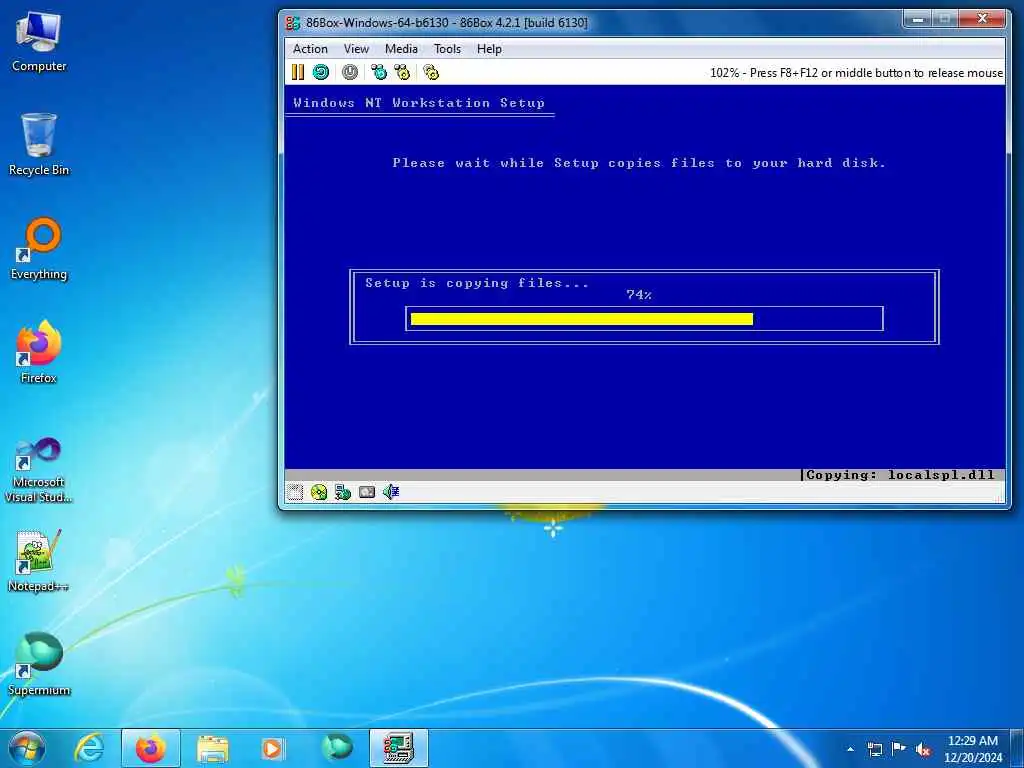Open the View menu
Image resolution: width=1024 pixels, height=768 pixels.
pos(357,49)
